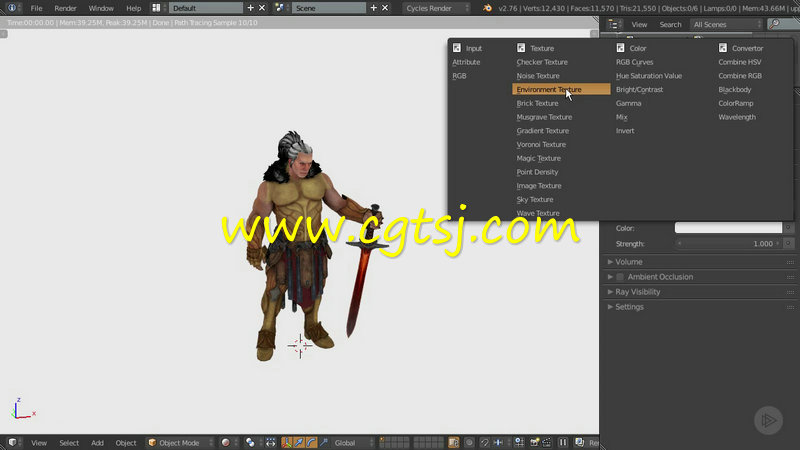Open the 3D view Add menu

coord(97,443)
